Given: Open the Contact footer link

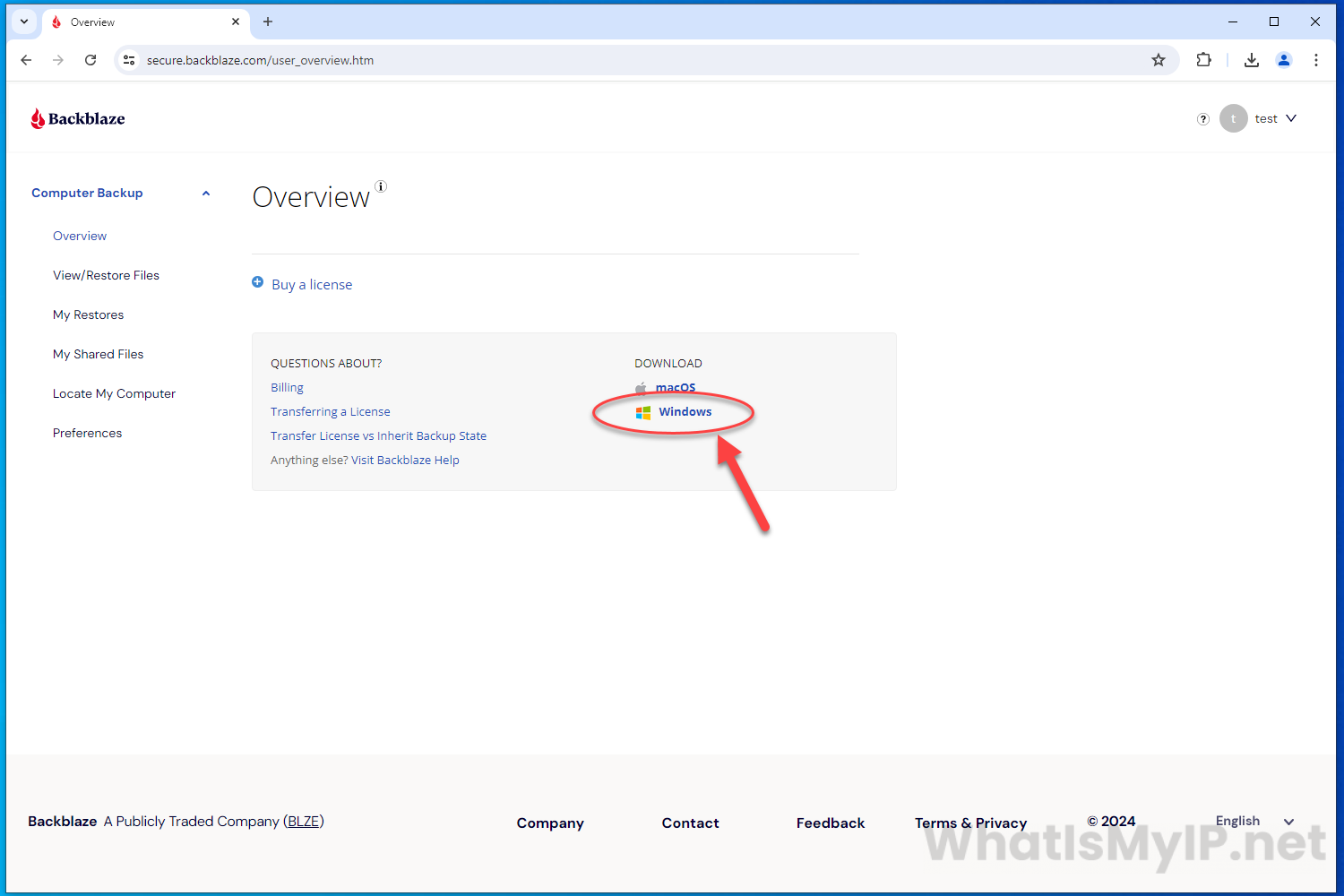Looking at the screenshot, I should (x=690, y=823).
